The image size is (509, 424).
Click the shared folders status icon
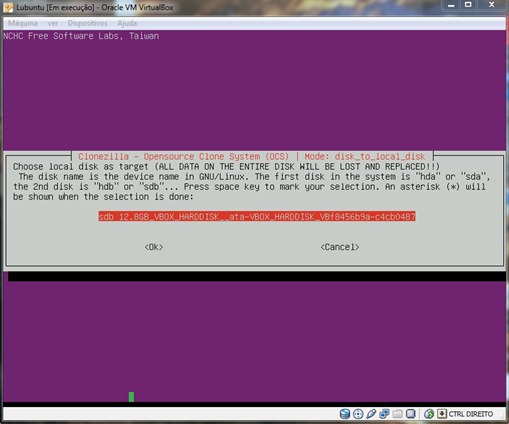coord(397,414)
